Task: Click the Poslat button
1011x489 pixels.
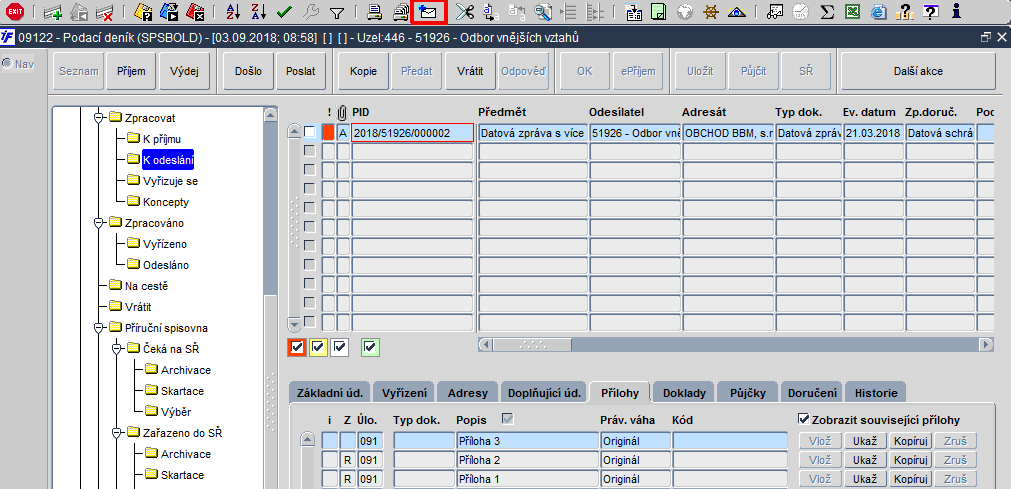Action: pos(300,72)
